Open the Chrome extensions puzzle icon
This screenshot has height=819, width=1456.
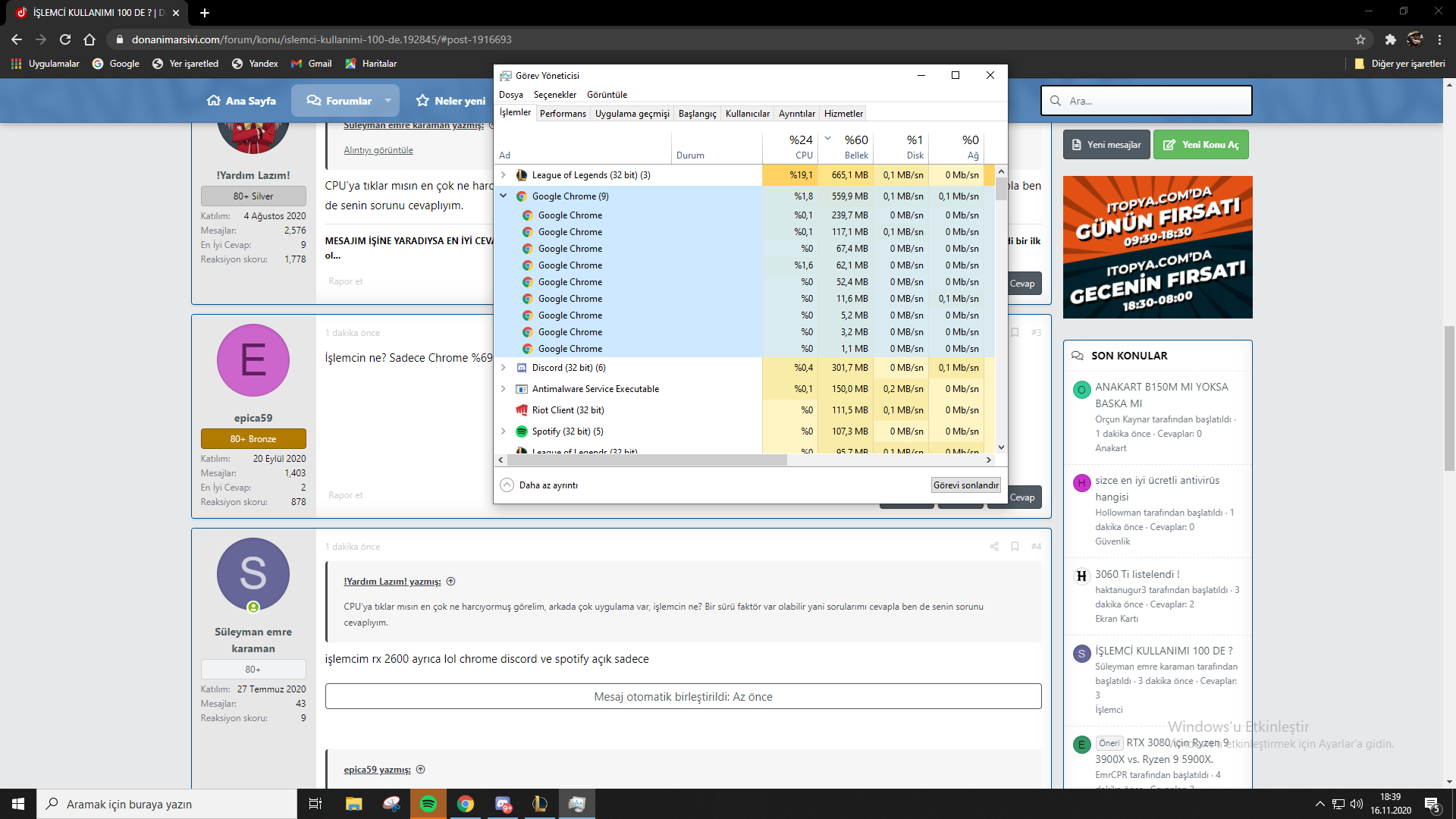click(x=1390, y=39)
